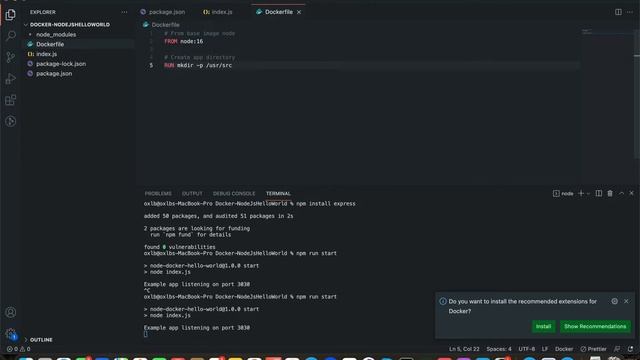Open notifications bell in status bar
Viewport: 640px width, 360px height.
(x=631, y=349)
